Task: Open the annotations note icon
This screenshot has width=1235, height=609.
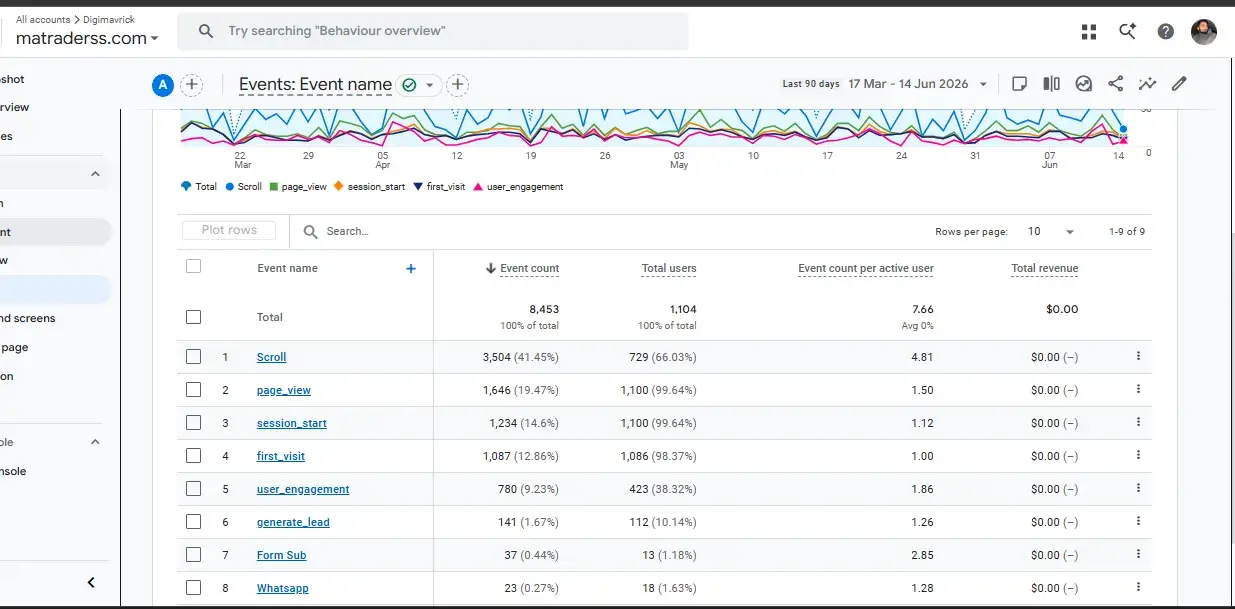Action: 1019,84
